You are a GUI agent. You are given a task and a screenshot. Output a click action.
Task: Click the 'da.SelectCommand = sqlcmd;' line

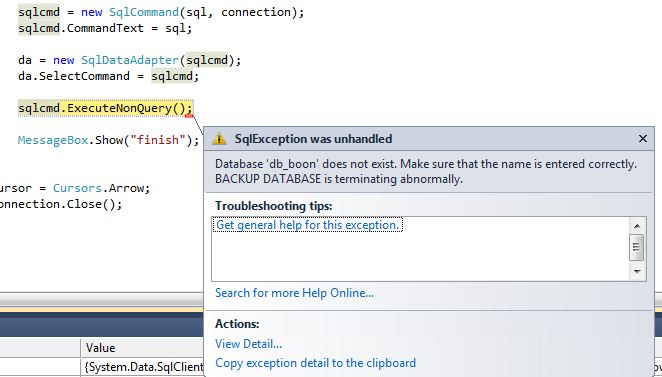coord(109,76)
